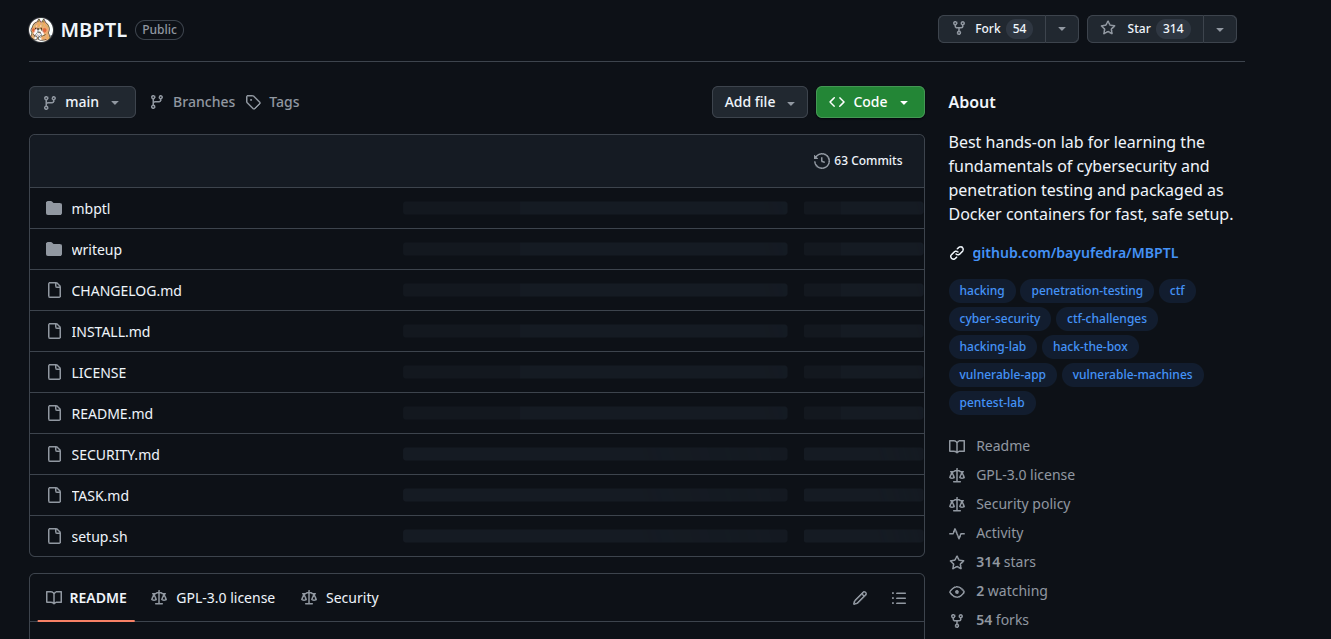Image resolution: width=1331 pixels, height=639 pixels.
Task: Edit README with the pencil icon
Action: tap(860, 598)
